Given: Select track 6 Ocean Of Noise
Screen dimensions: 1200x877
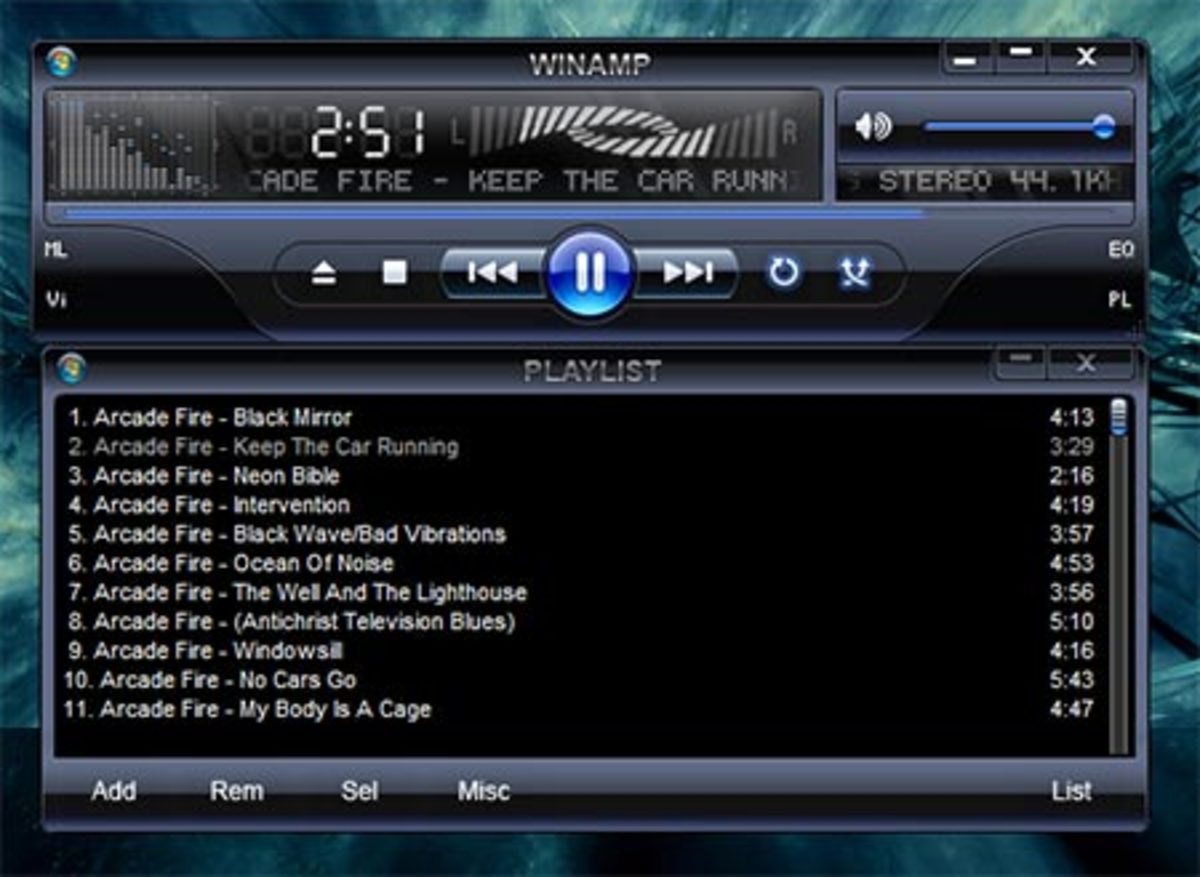Looking at the screenshot, I should coord(581,563).
